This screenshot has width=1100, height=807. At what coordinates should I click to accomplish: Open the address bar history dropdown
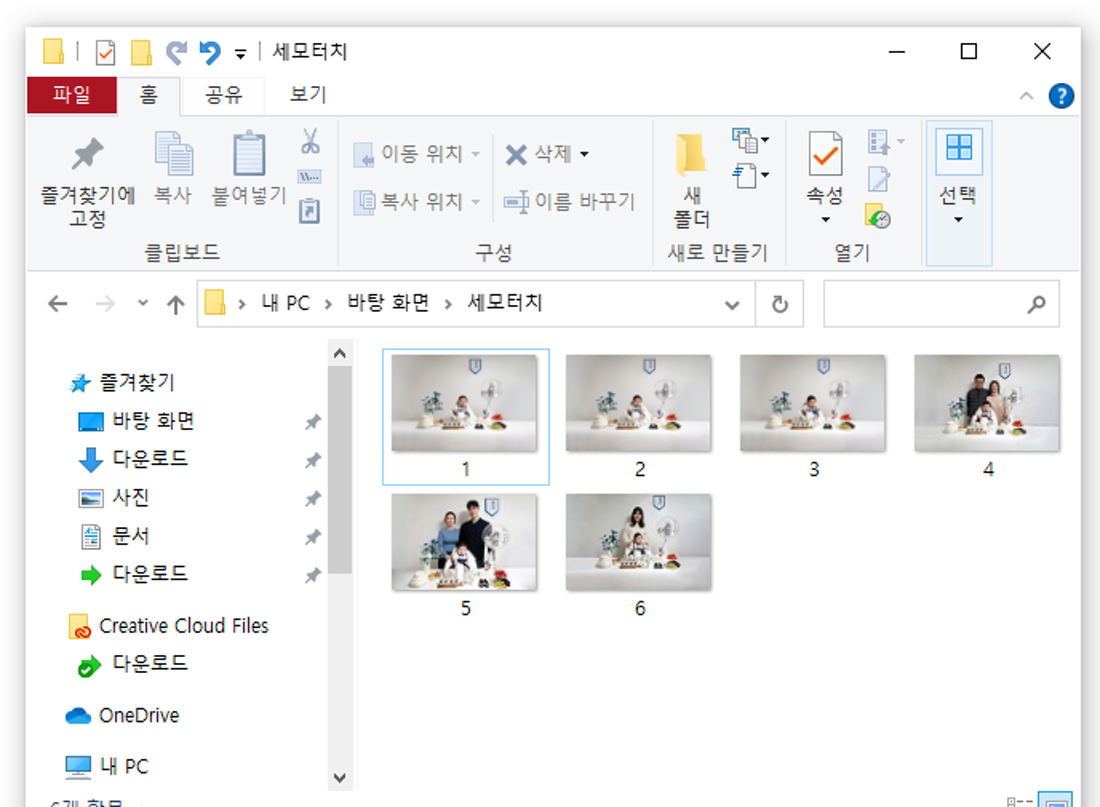coord(732,305)
